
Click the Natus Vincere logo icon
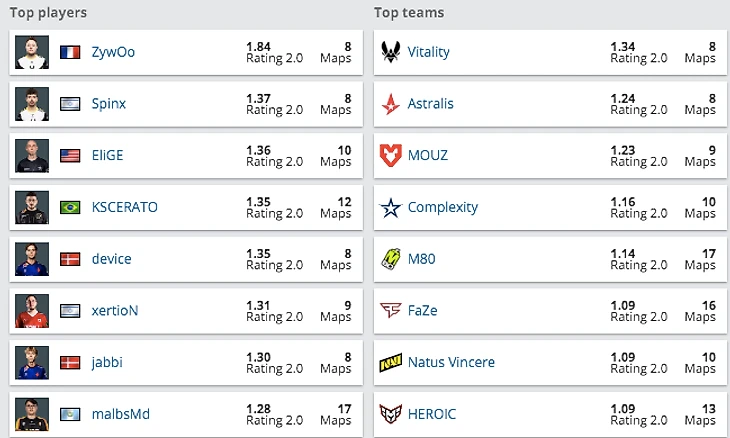pos(390,362)
